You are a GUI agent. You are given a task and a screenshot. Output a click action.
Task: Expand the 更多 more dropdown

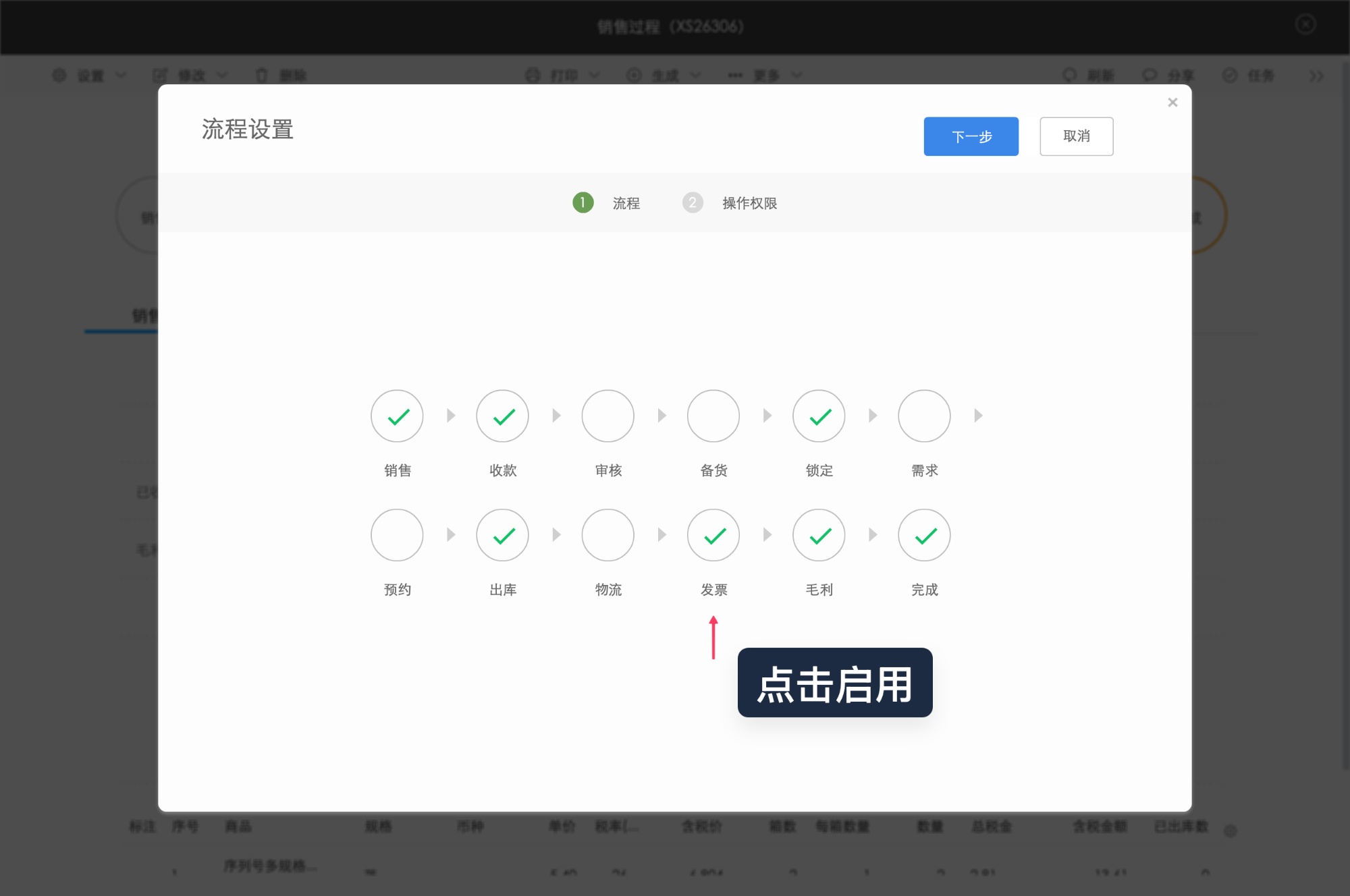765,76
